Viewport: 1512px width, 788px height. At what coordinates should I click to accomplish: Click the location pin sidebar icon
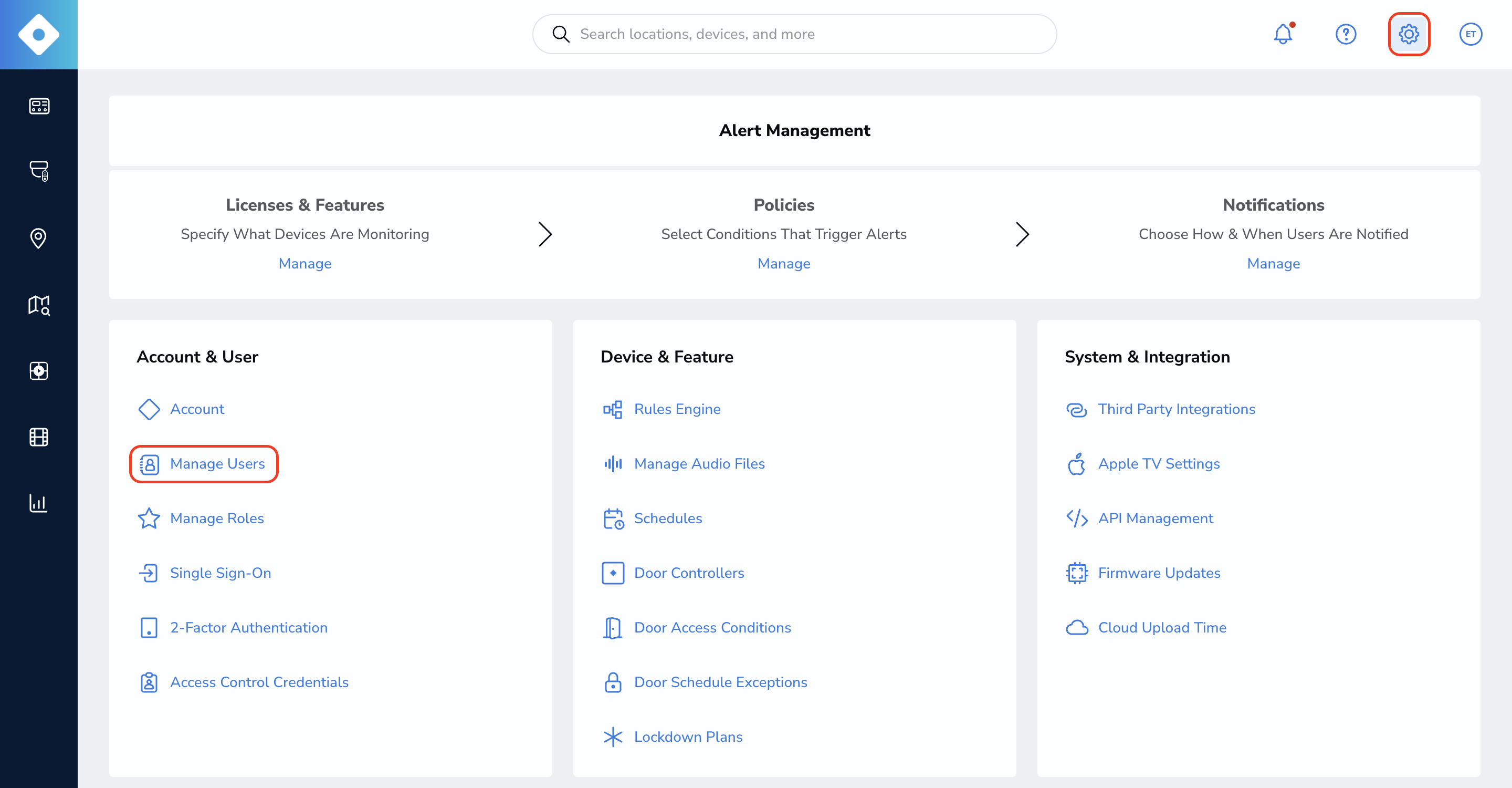coord(39,239)
